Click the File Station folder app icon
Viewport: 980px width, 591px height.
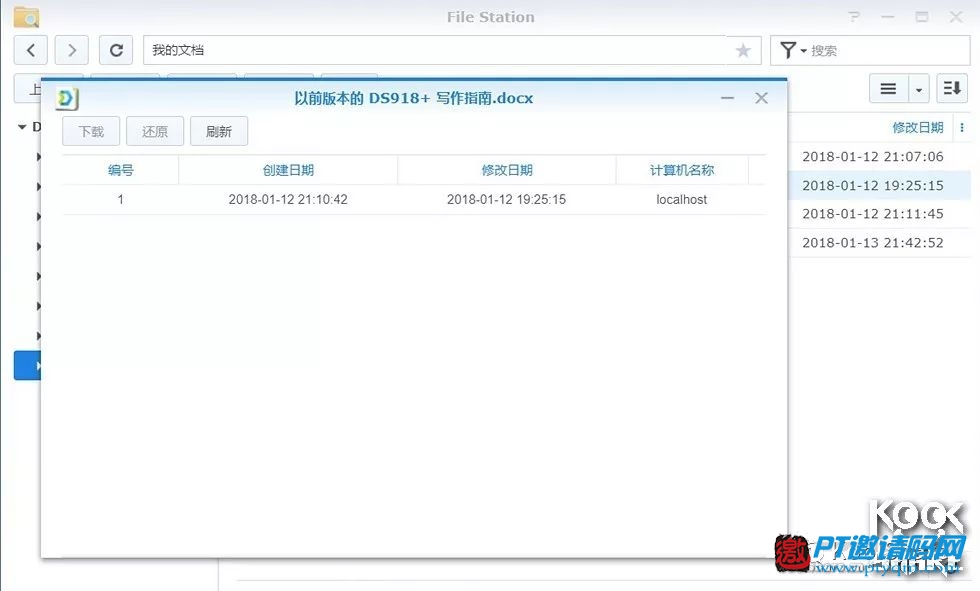(x=26, y=17)
